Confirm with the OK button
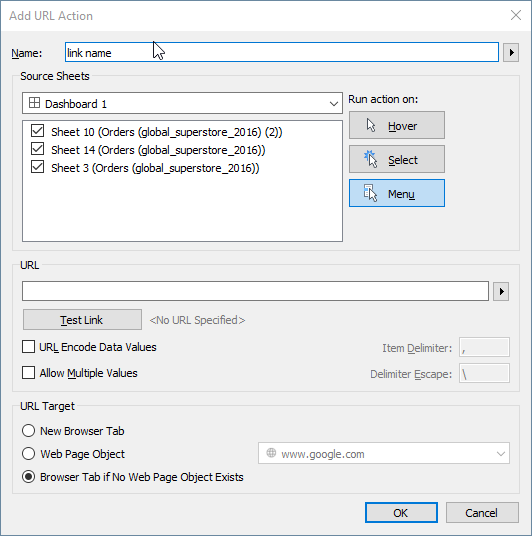Image resolution: width=532 pixels, height=536 pixels. 401,512
